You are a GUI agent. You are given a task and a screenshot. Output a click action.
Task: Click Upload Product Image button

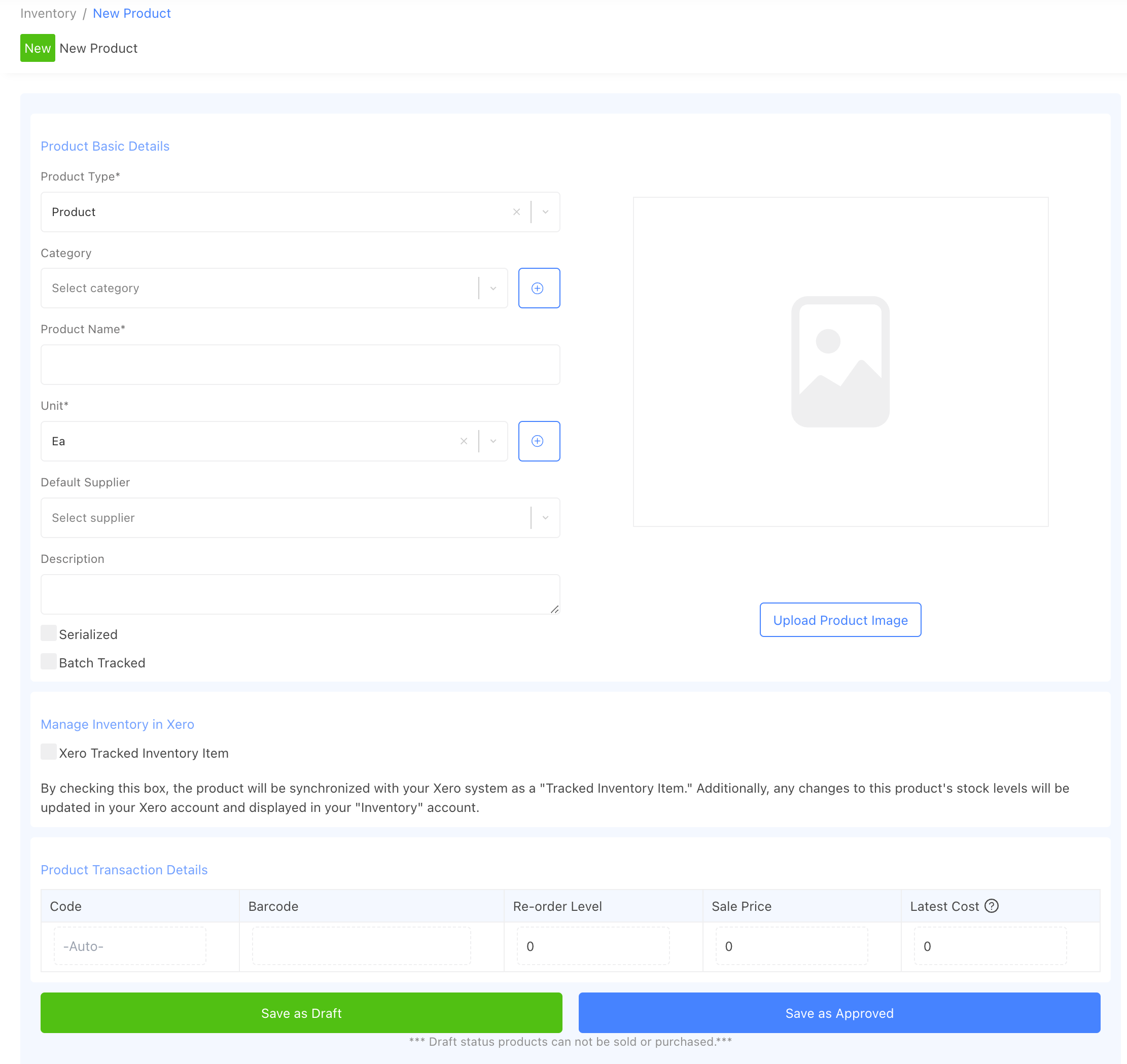point(840,620)
